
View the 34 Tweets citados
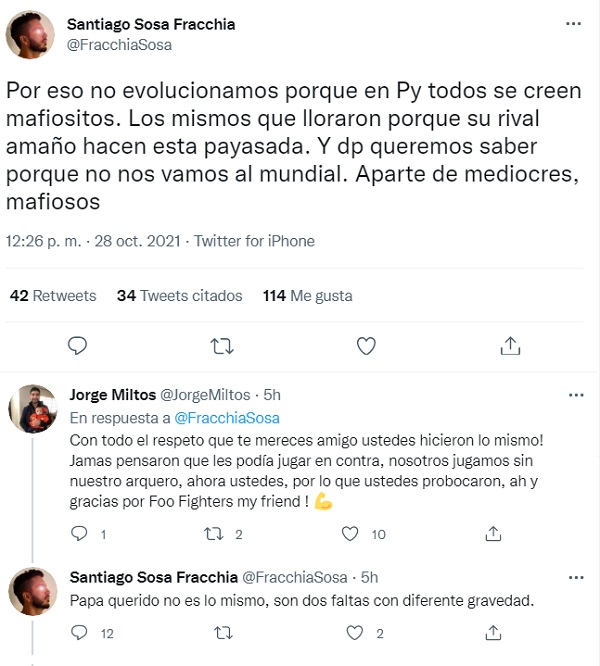(x=180, y=296)
